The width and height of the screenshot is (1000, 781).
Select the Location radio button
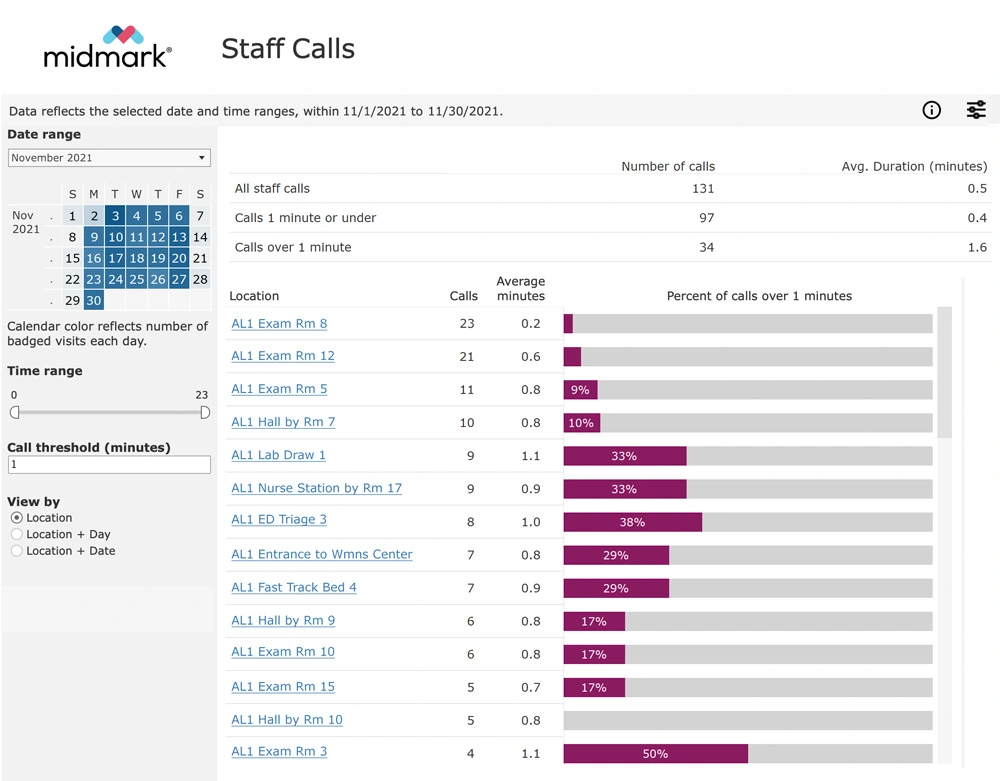click(16, 518)
